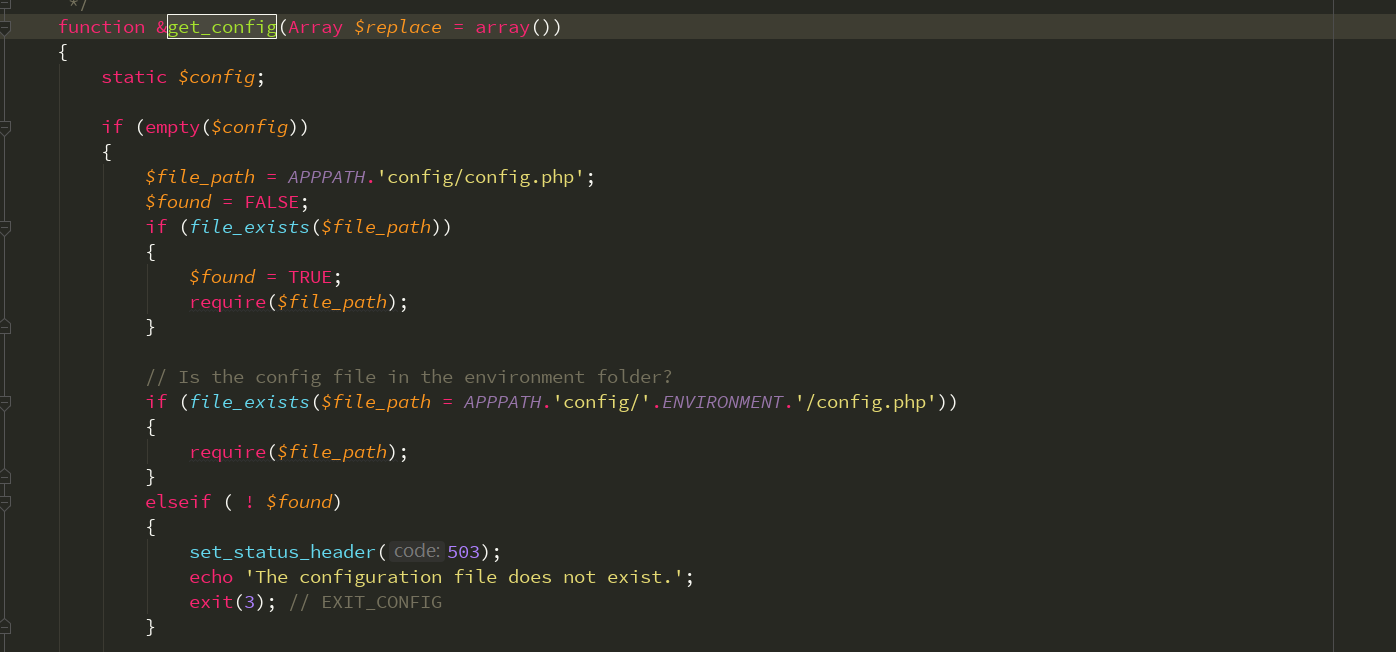Screen dimensions: 1396x652
Task: Click the 'config/config.php' string literal
Action: coord(481,177)
